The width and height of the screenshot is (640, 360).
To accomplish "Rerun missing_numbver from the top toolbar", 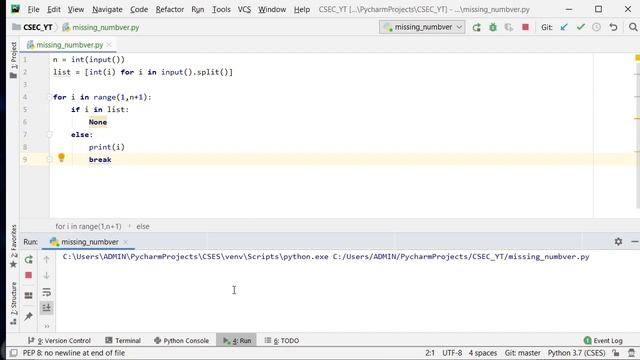I will click(x=476, y=27).
